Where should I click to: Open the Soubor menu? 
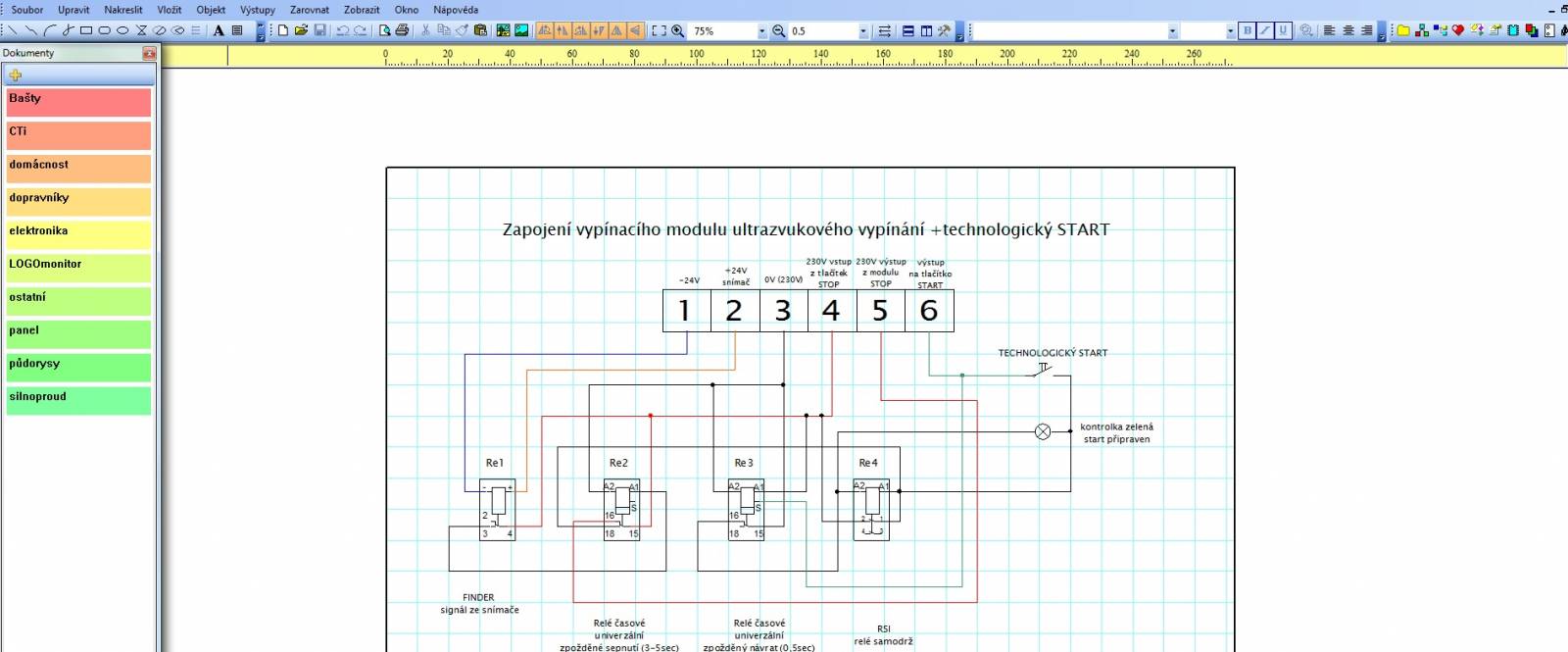click(x=27, y=10)
